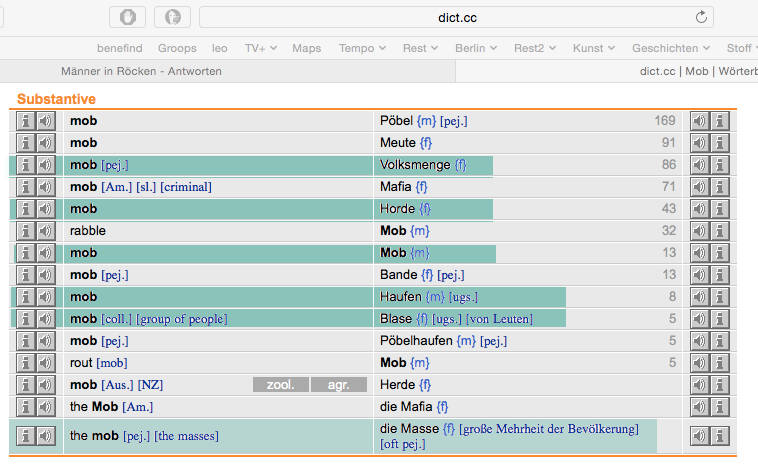Viewport: 758px width, 464px height.
Task: Reload the page via address bar icon
Action: coord(701,17)
